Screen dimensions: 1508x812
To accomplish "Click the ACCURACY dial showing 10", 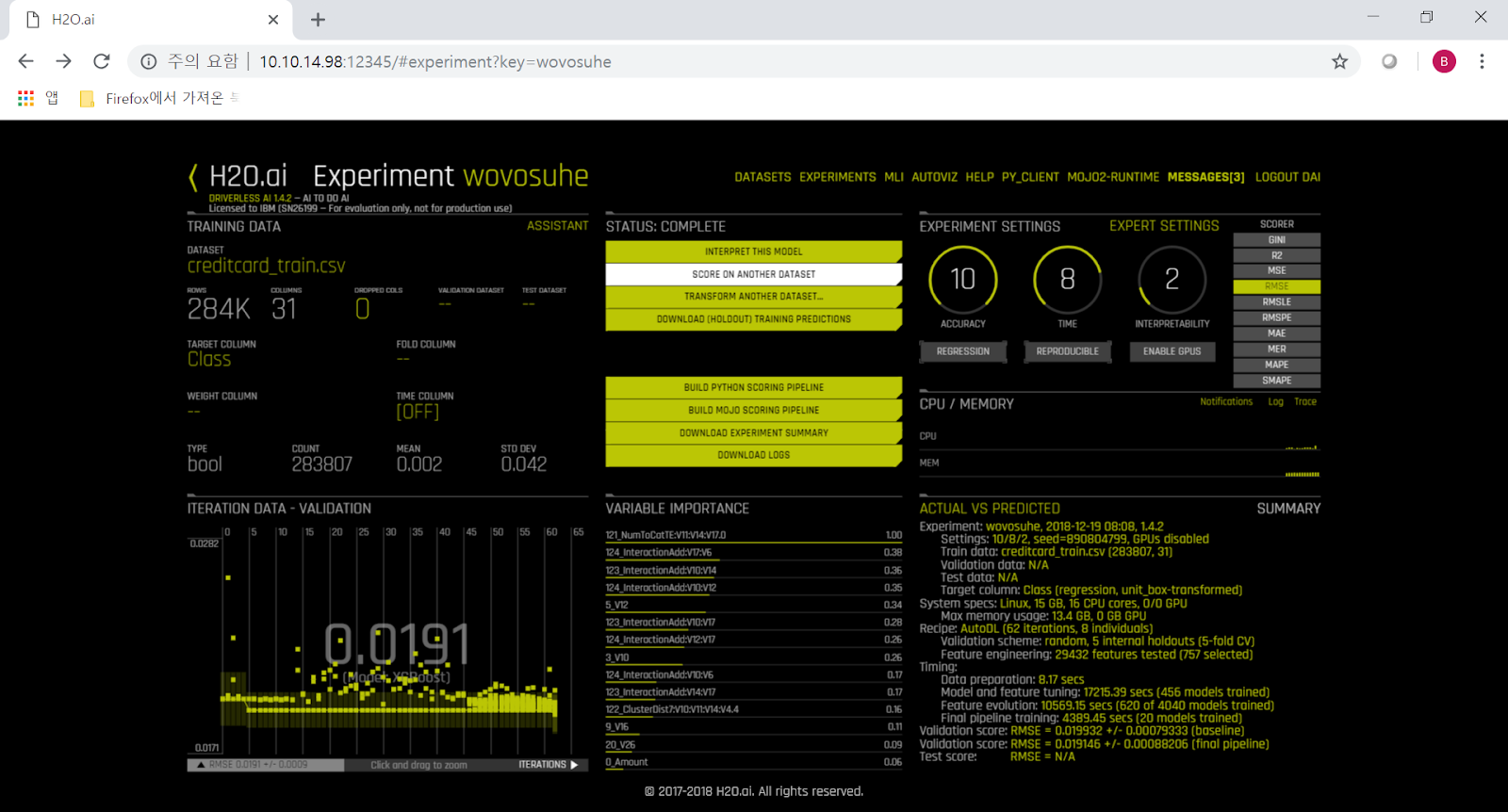I will [x=962, y=280].
